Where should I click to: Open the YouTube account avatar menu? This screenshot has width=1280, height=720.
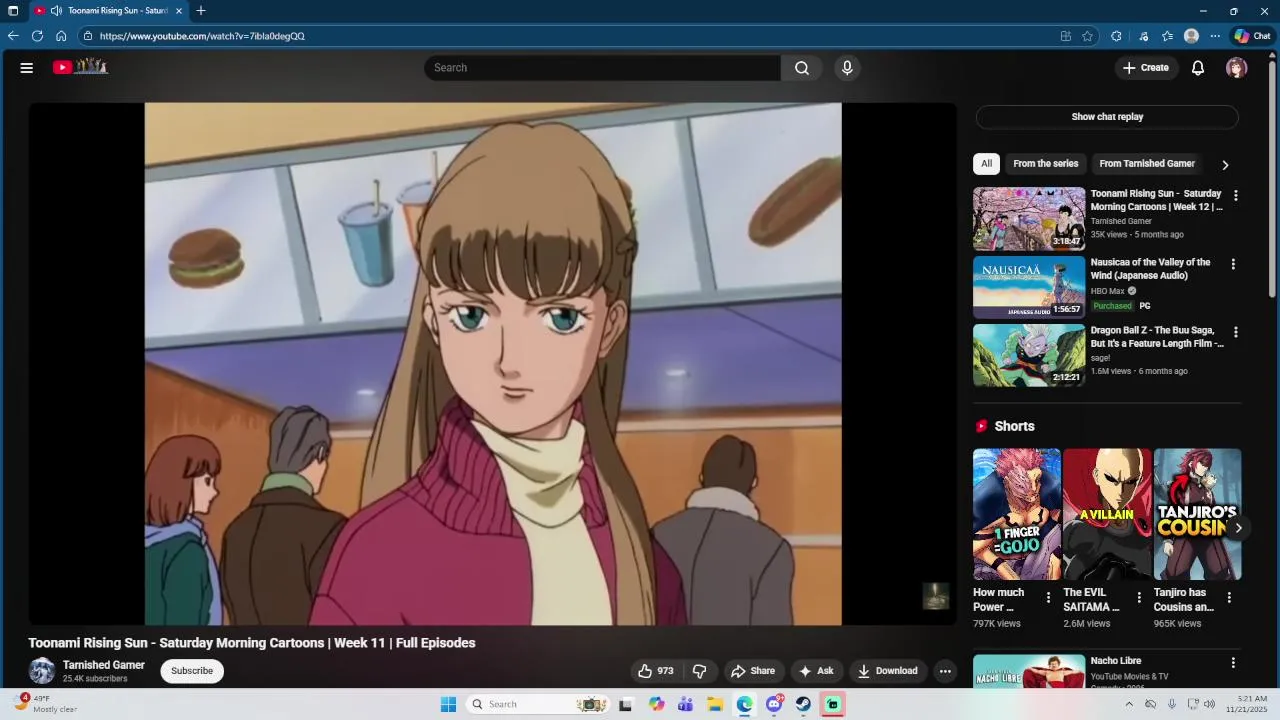[1237, 68]
